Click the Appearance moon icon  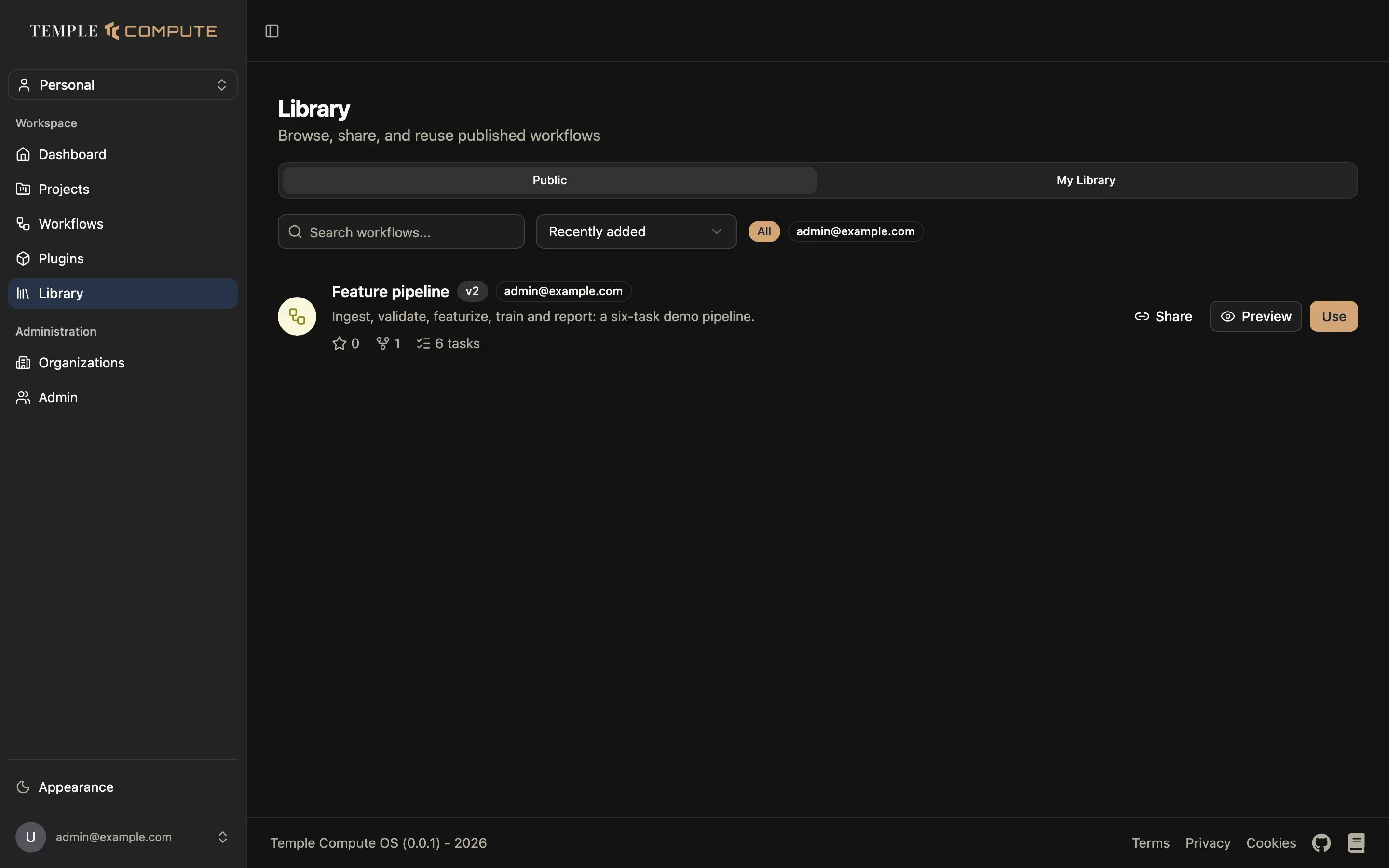click(x=23, y=787)
